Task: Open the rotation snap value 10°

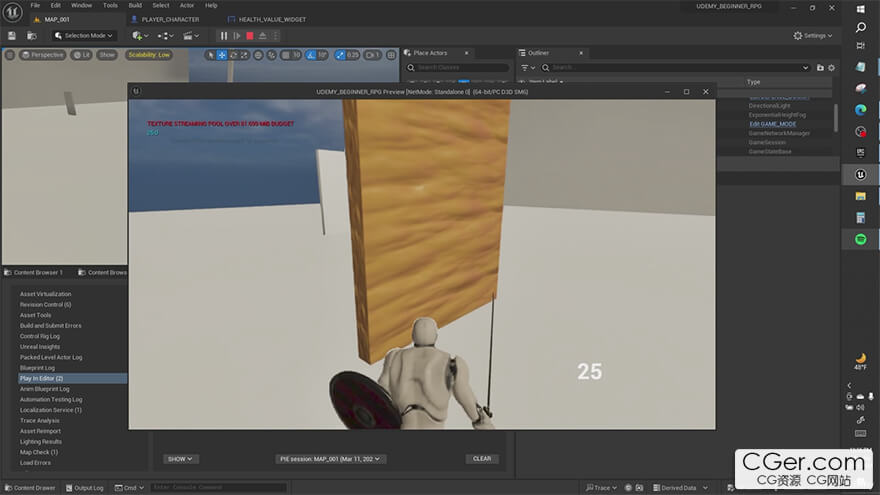Action: 322,55
